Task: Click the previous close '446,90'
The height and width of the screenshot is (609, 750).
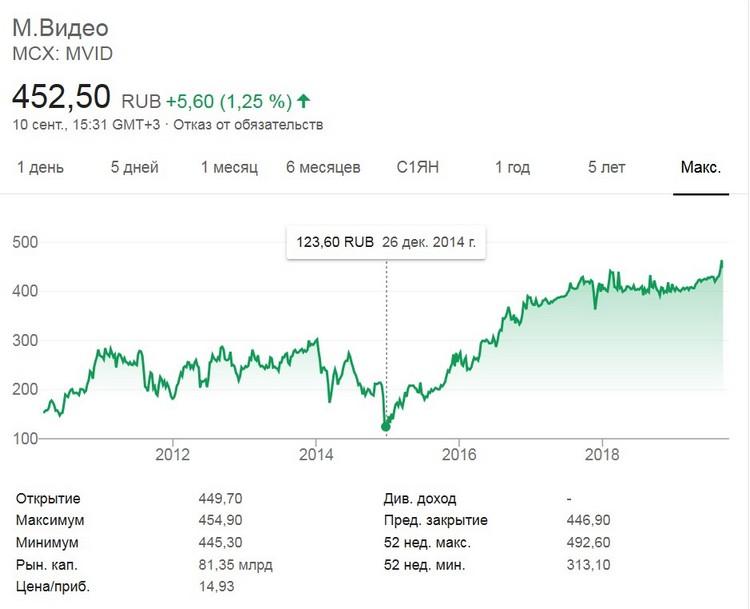Action: [589, 520]
